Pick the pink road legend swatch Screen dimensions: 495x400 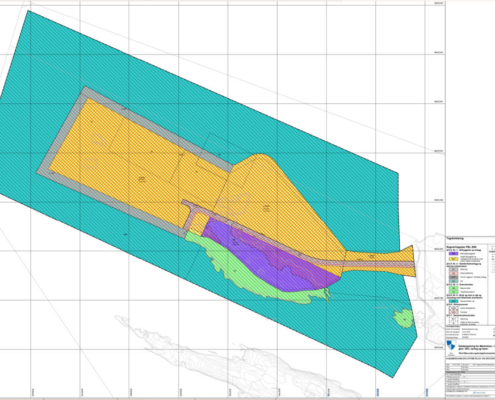[x=454, y=273]
